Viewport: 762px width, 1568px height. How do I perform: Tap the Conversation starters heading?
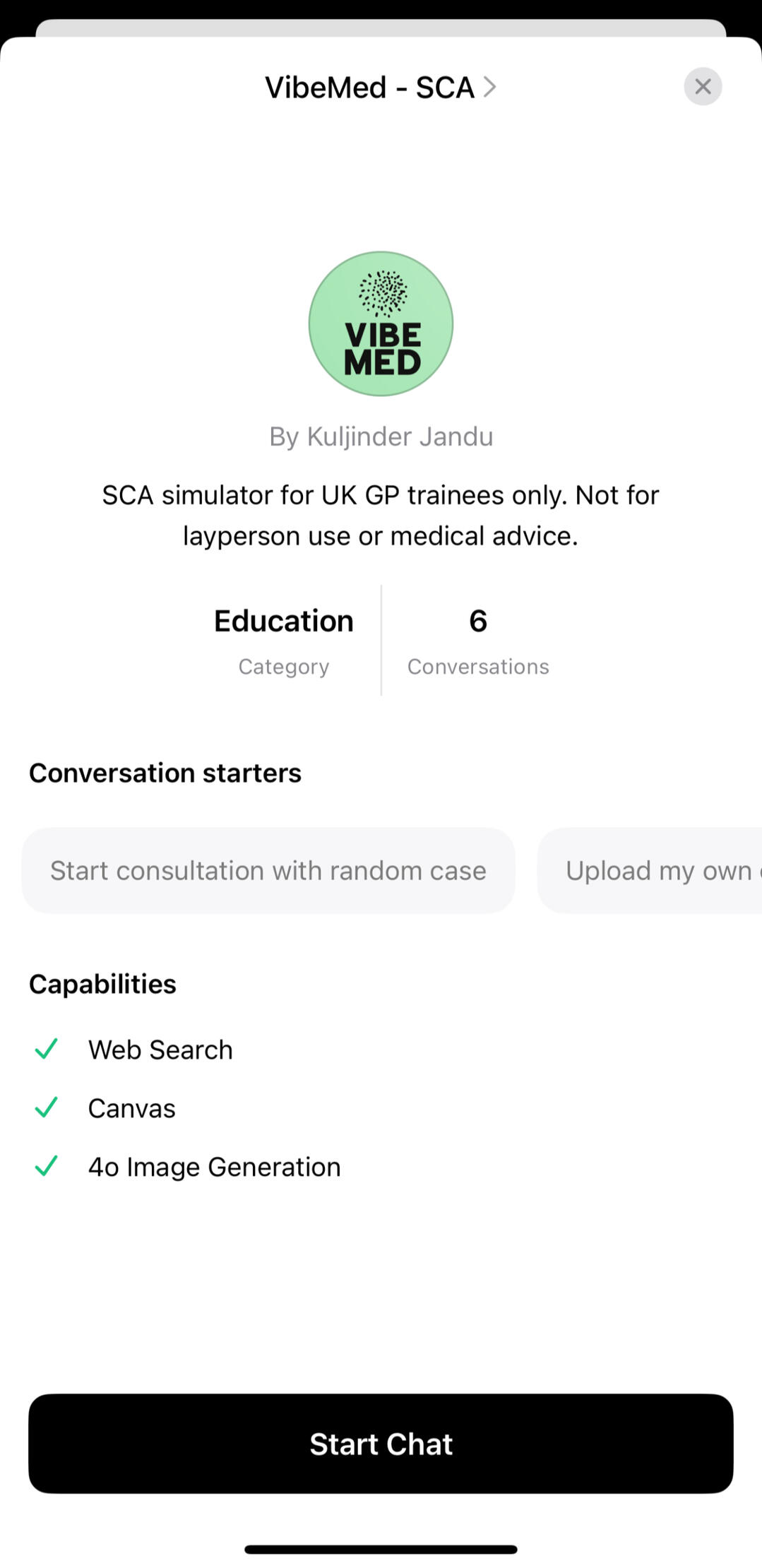pos(165,773)
